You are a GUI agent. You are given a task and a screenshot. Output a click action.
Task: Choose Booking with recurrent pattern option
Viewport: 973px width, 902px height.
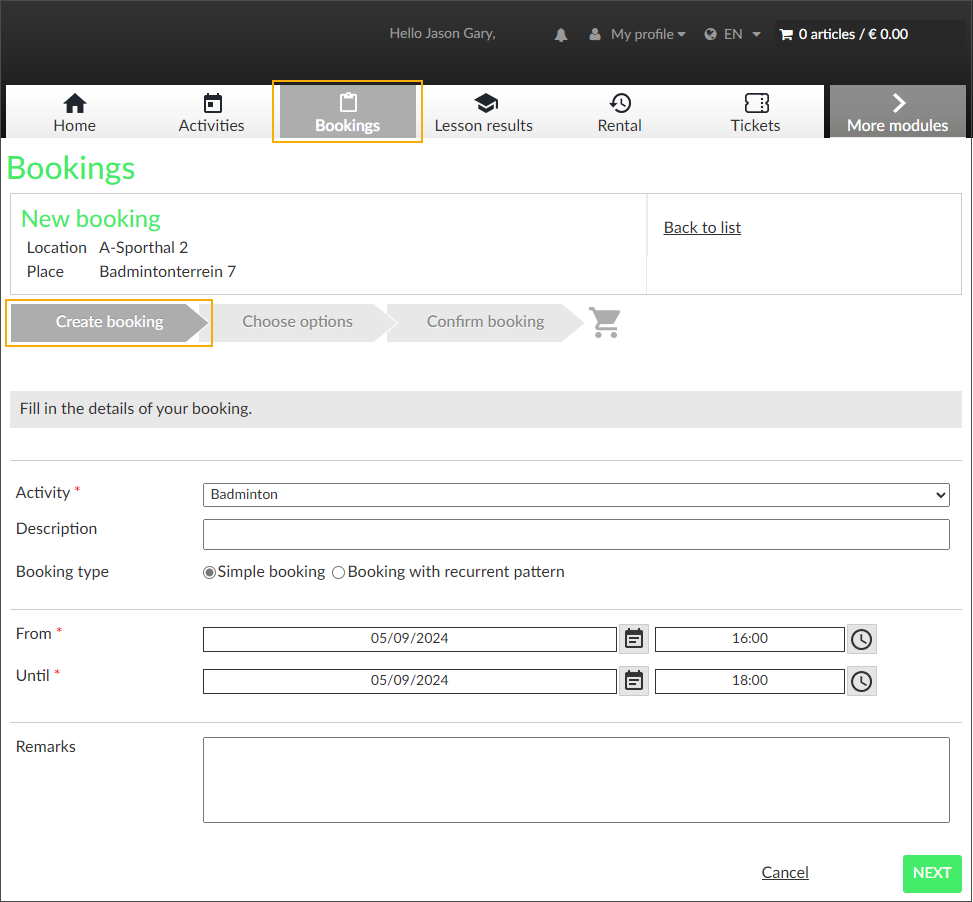click(x=339, y=573)
